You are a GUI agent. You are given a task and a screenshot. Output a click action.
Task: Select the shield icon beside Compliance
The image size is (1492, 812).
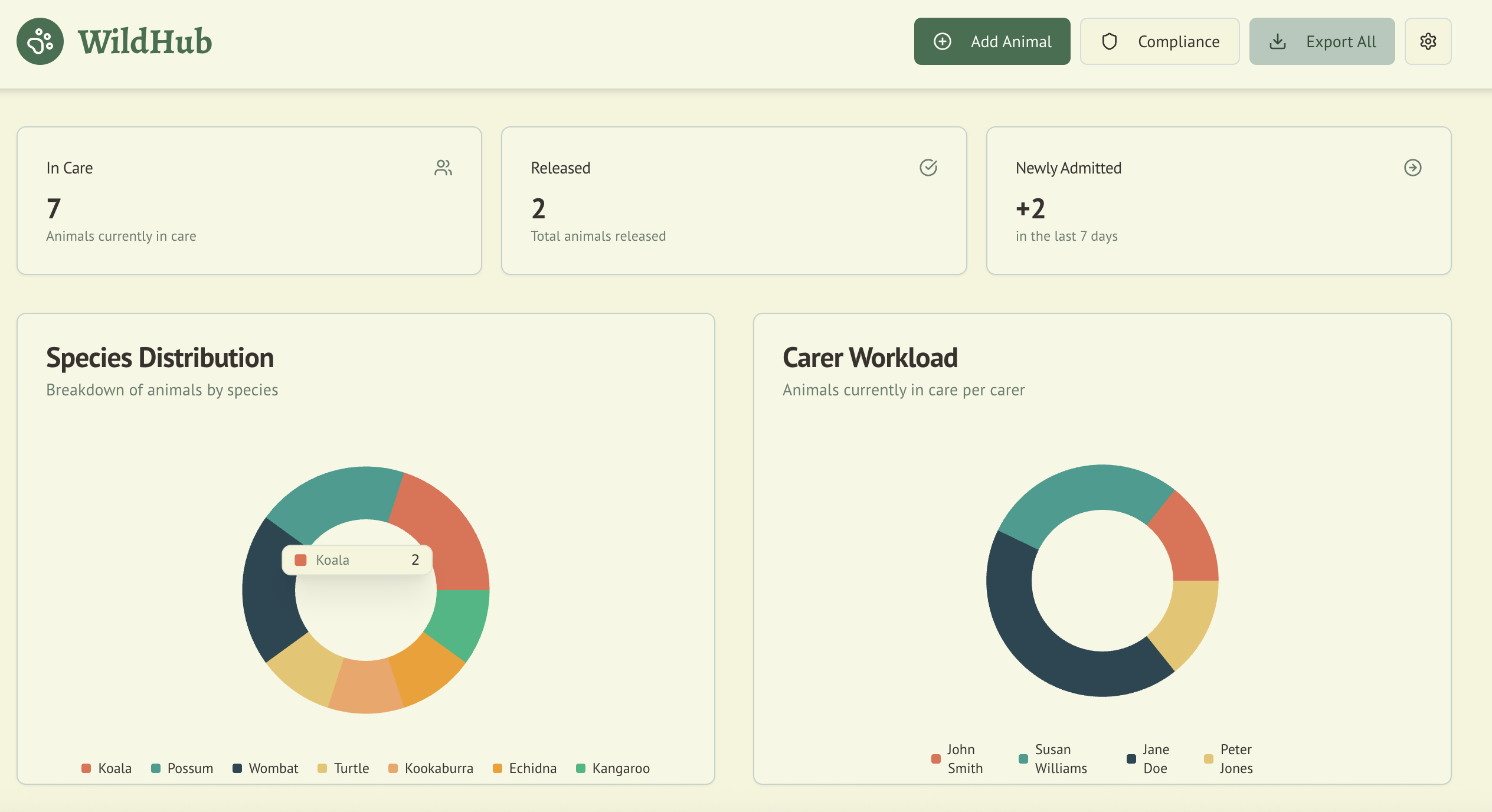coord(1111,41)
